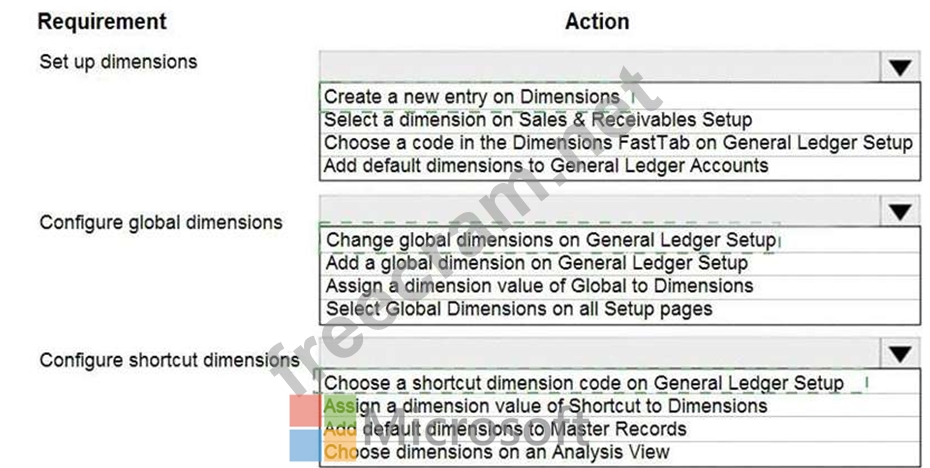The height and width of the screenshot is (468, 930).
Task: Click the Configure shortcut dimensions combo box field
Action: tap(600, 354)
